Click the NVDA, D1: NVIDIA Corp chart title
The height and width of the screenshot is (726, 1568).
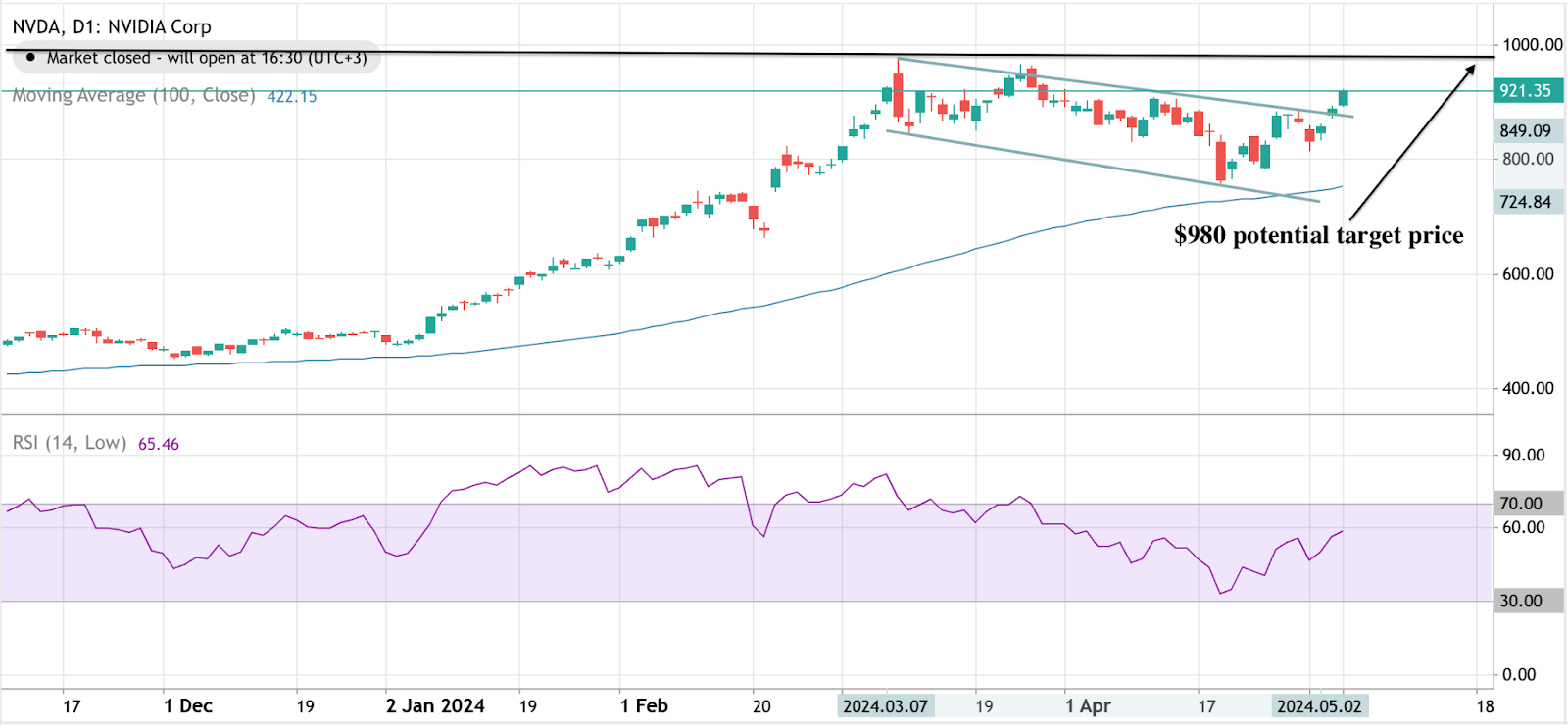111,26
